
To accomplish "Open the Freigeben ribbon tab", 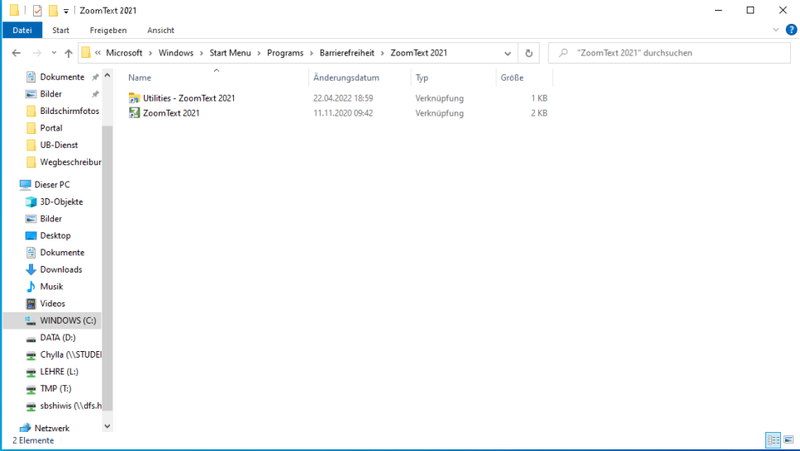I will coord(108,30).
